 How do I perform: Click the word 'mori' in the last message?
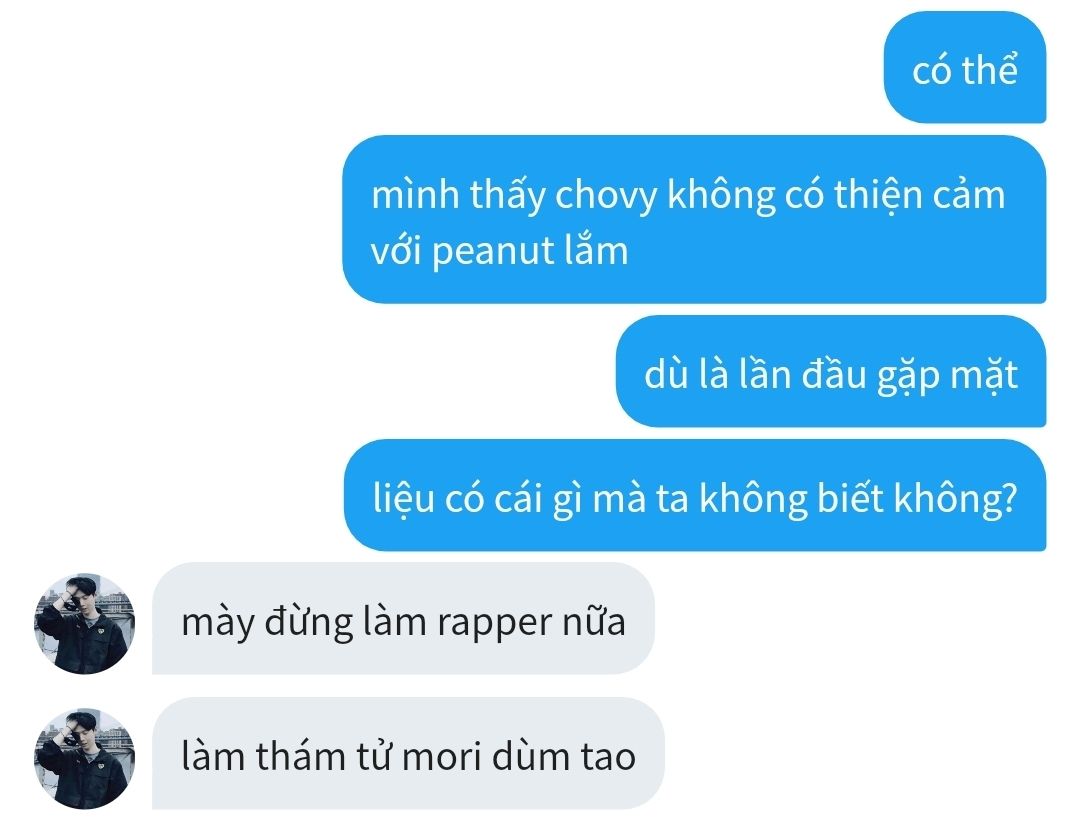pos(441,757)
